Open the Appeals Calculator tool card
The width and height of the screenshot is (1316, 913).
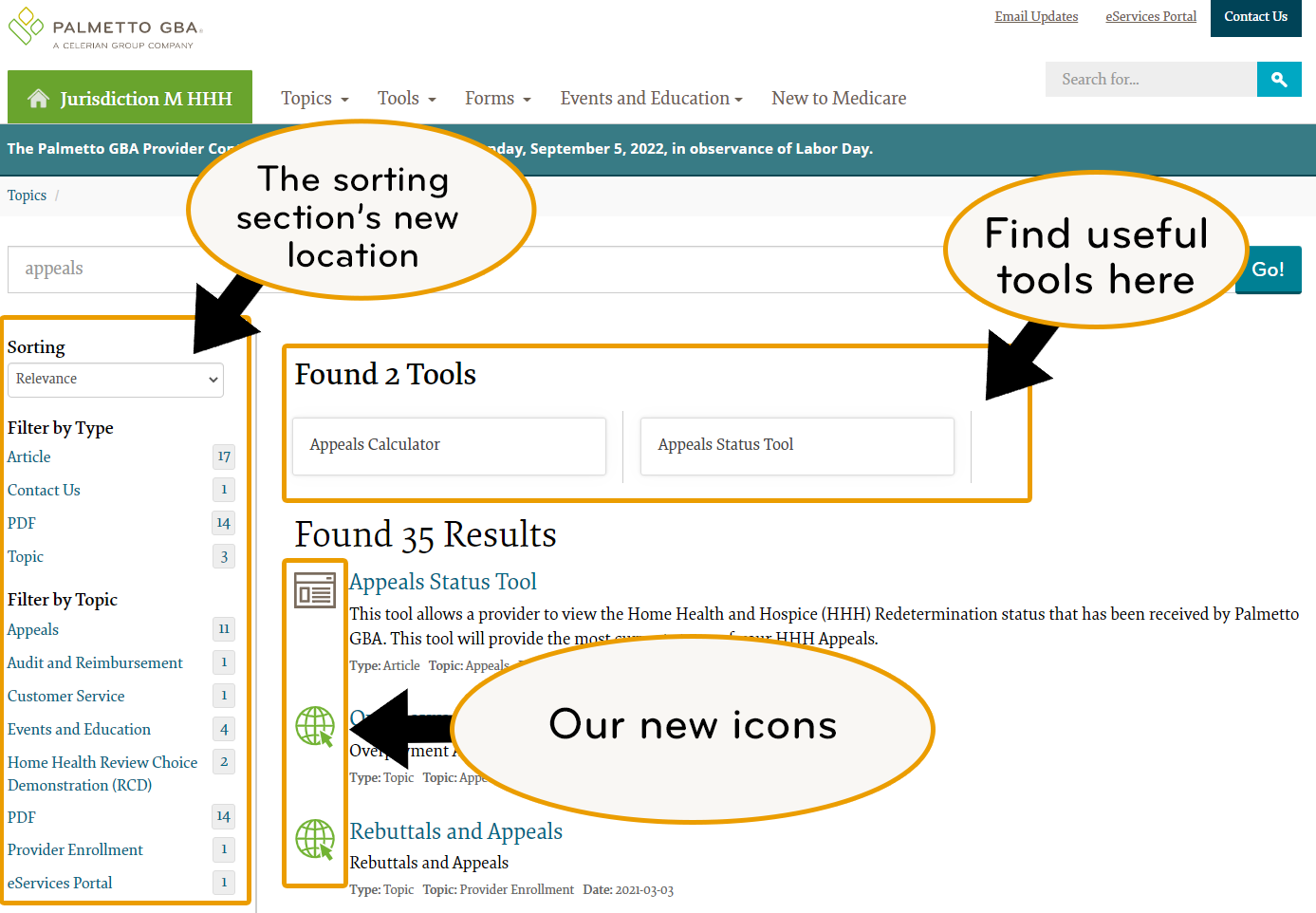tap(449, 445)
